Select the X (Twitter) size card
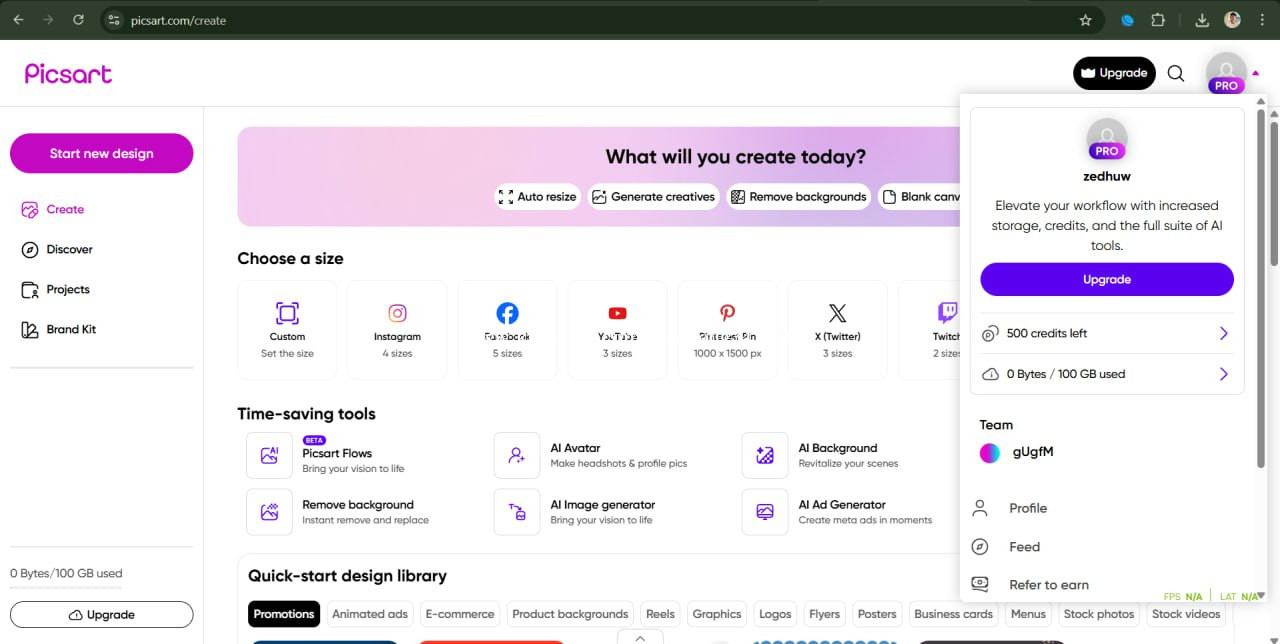1280x644 pixels. pos(837,329)
